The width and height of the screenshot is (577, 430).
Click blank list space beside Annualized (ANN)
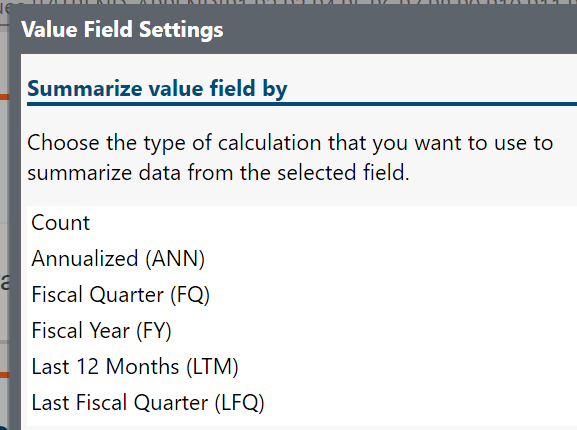[x=390, y=259]
